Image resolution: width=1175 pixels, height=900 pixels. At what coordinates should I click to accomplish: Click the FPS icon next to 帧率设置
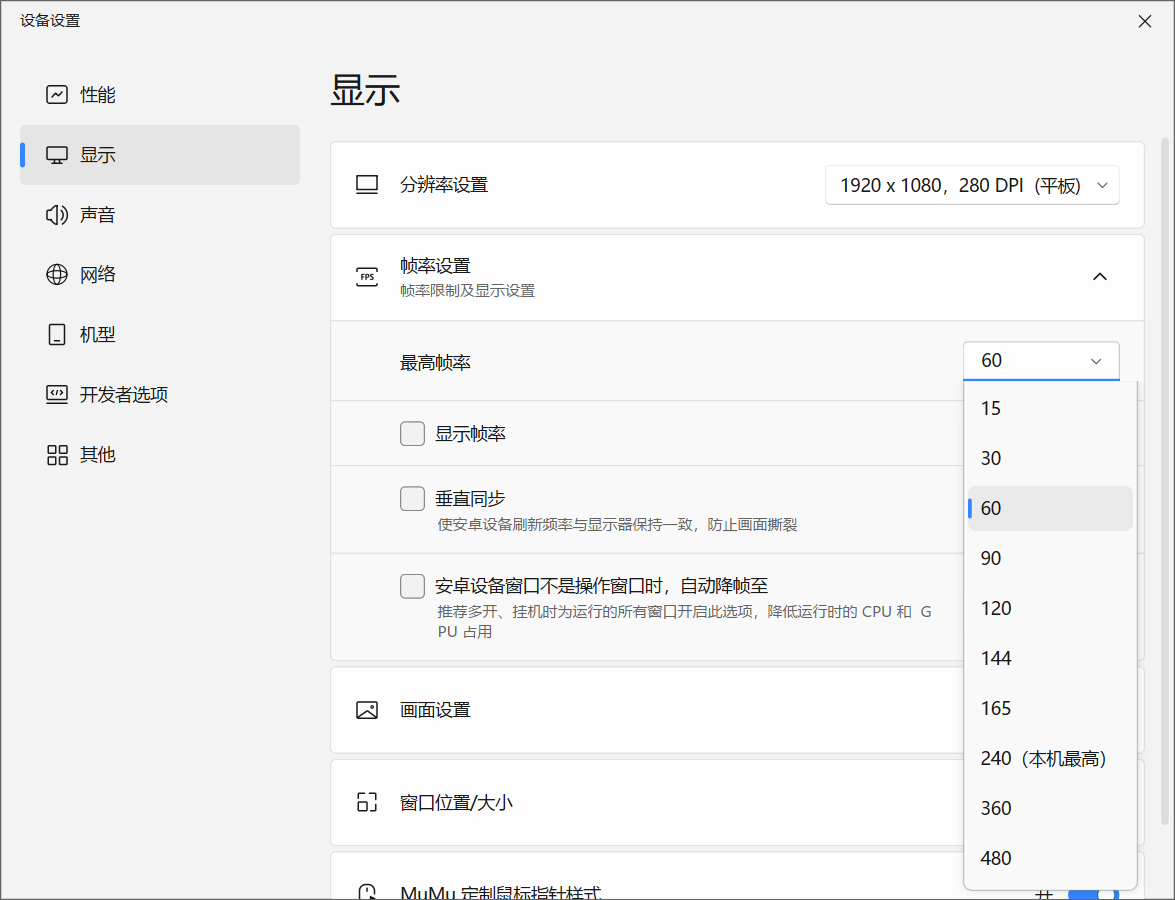366,277
